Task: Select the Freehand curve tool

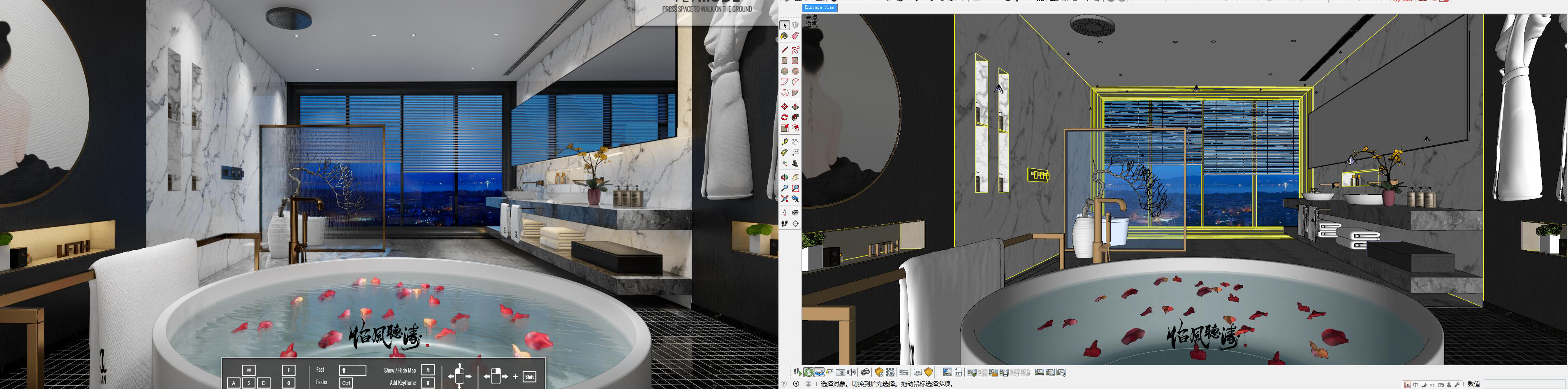Action: coord(796,50)
